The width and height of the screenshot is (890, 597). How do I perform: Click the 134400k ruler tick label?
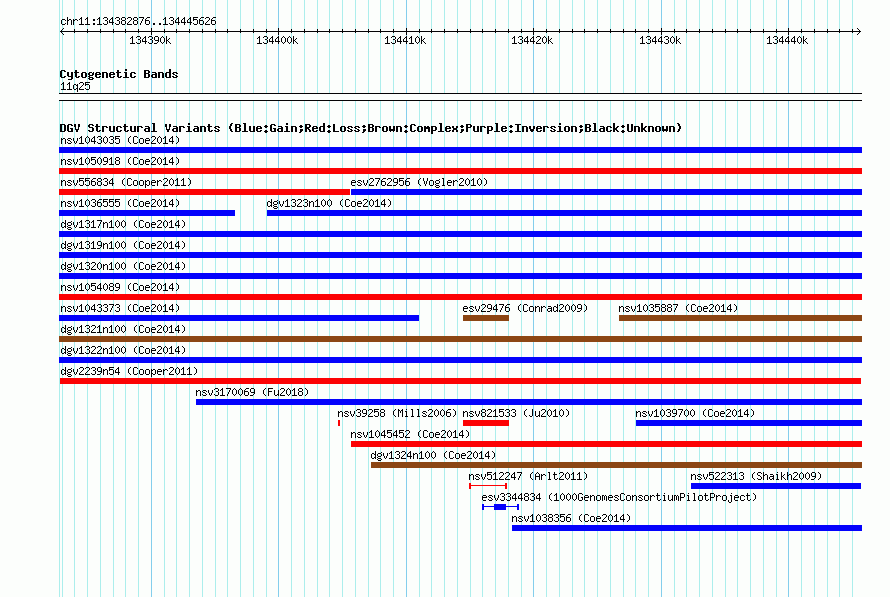[x=277, y=40]
